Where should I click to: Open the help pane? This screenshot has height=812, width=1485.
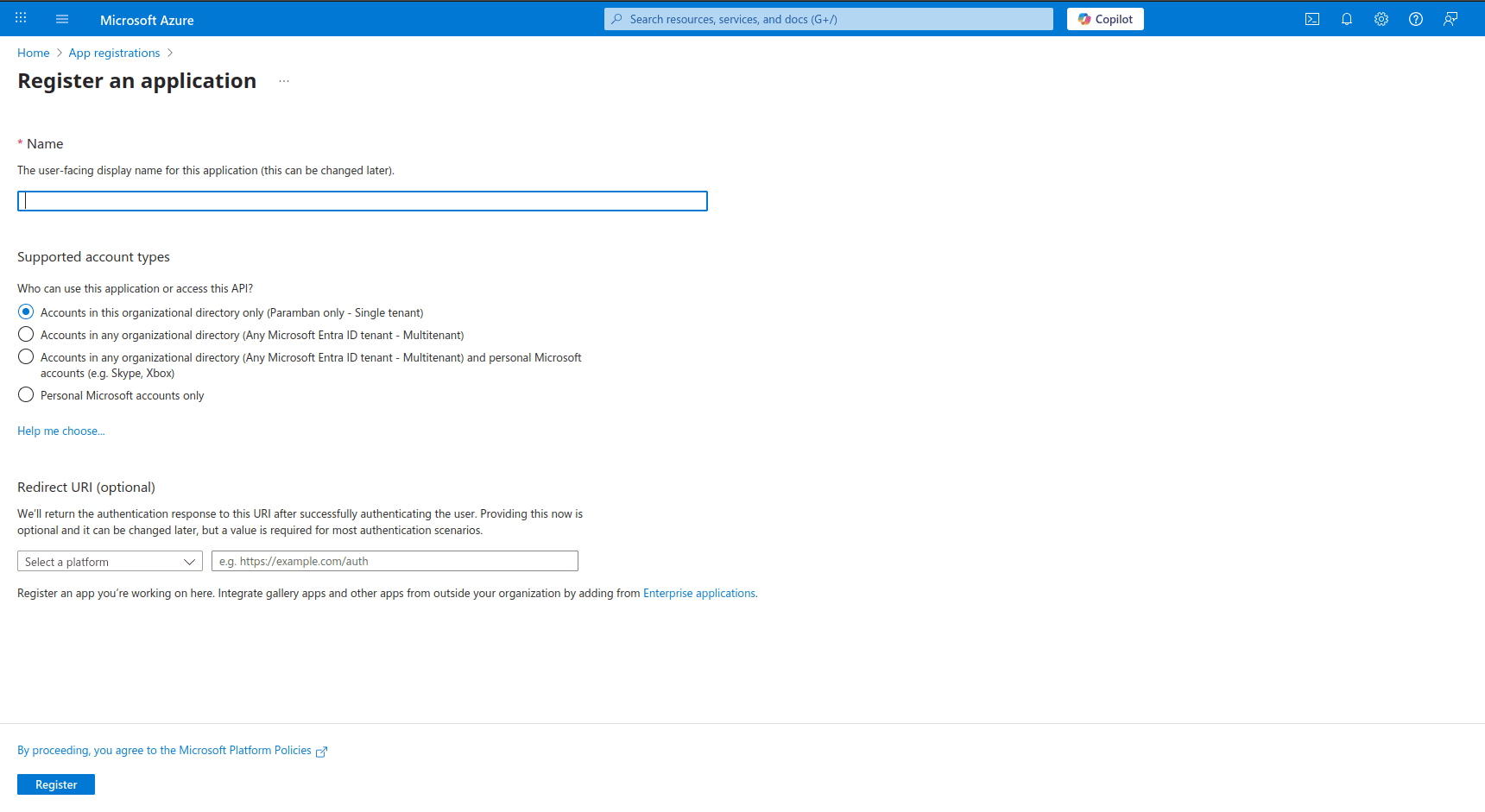pyautogui.click(x=1415, y=18)
